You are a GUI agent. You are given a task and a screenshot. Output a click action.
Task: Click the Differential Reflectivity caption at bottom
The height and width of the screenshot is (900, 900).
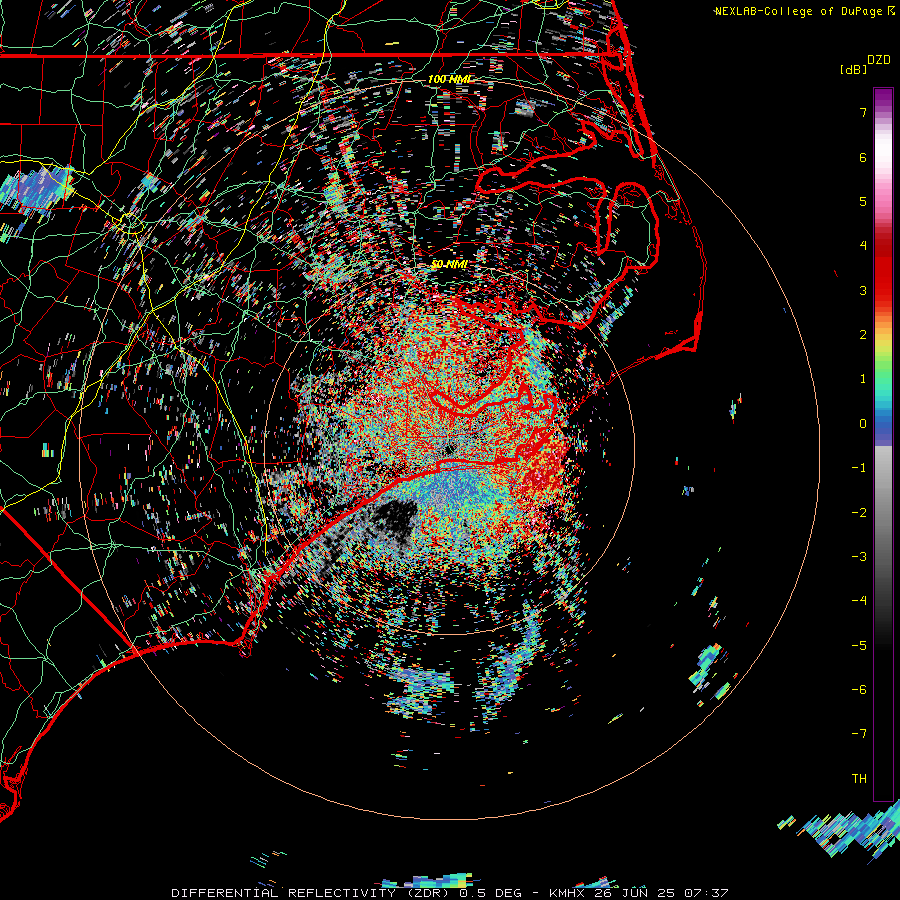pos(449,893)
